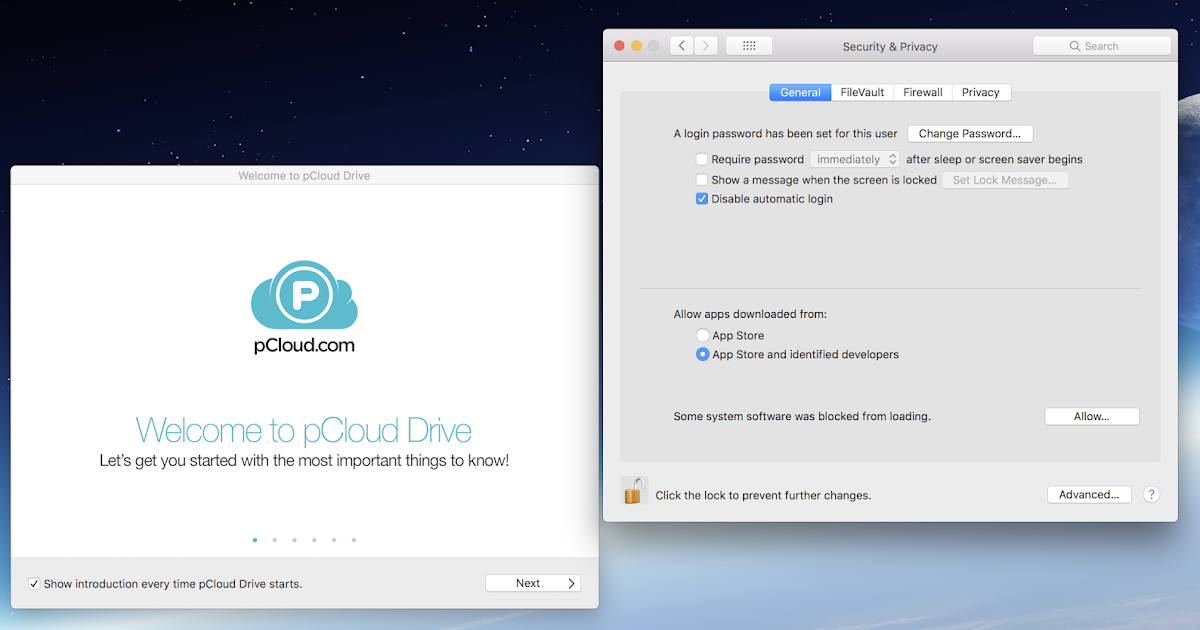
Task: Open the immediately delay dropdown
Action: point(855,159)
